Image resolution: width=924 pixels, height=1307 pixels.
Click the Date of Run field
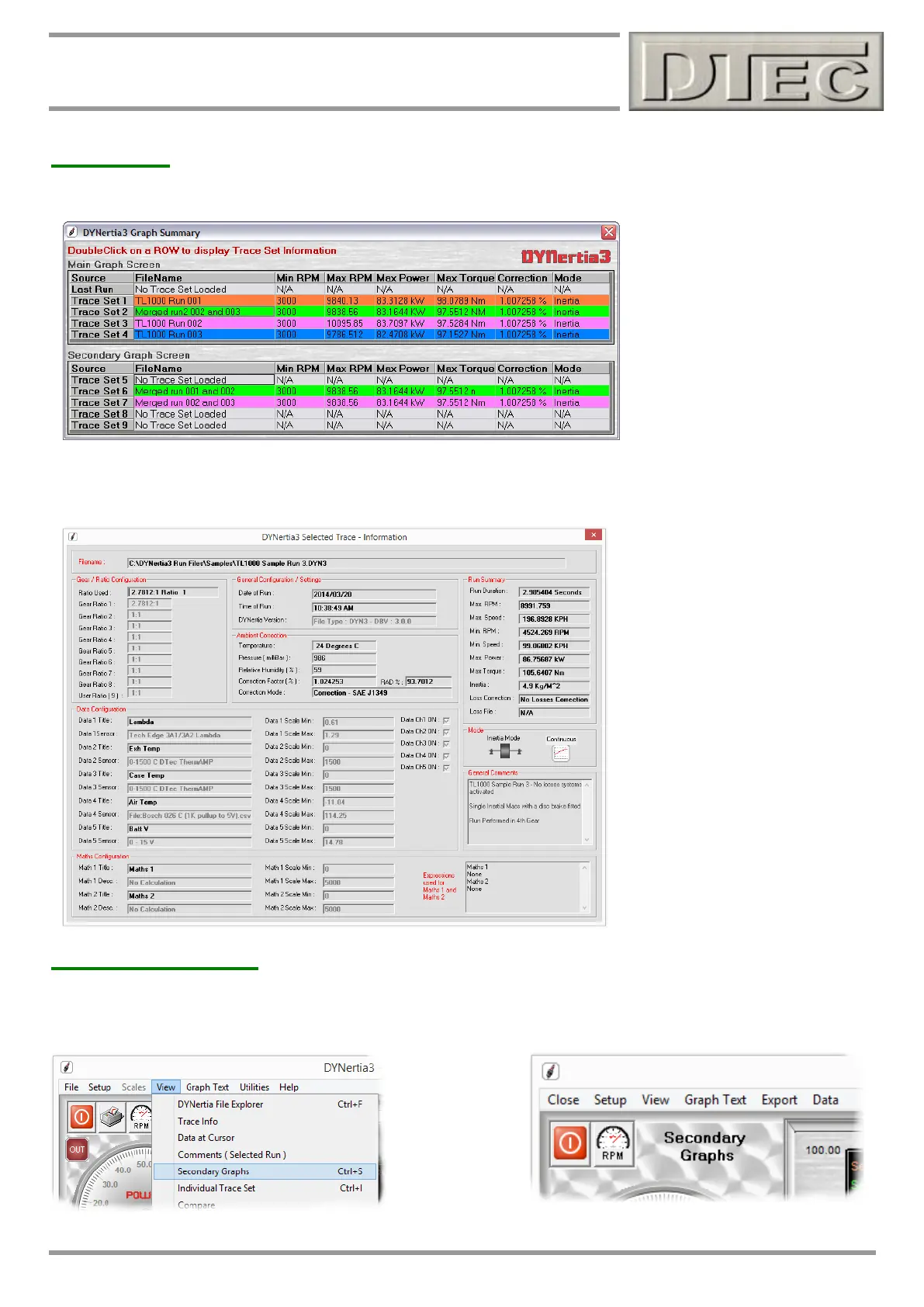(374, 595)
